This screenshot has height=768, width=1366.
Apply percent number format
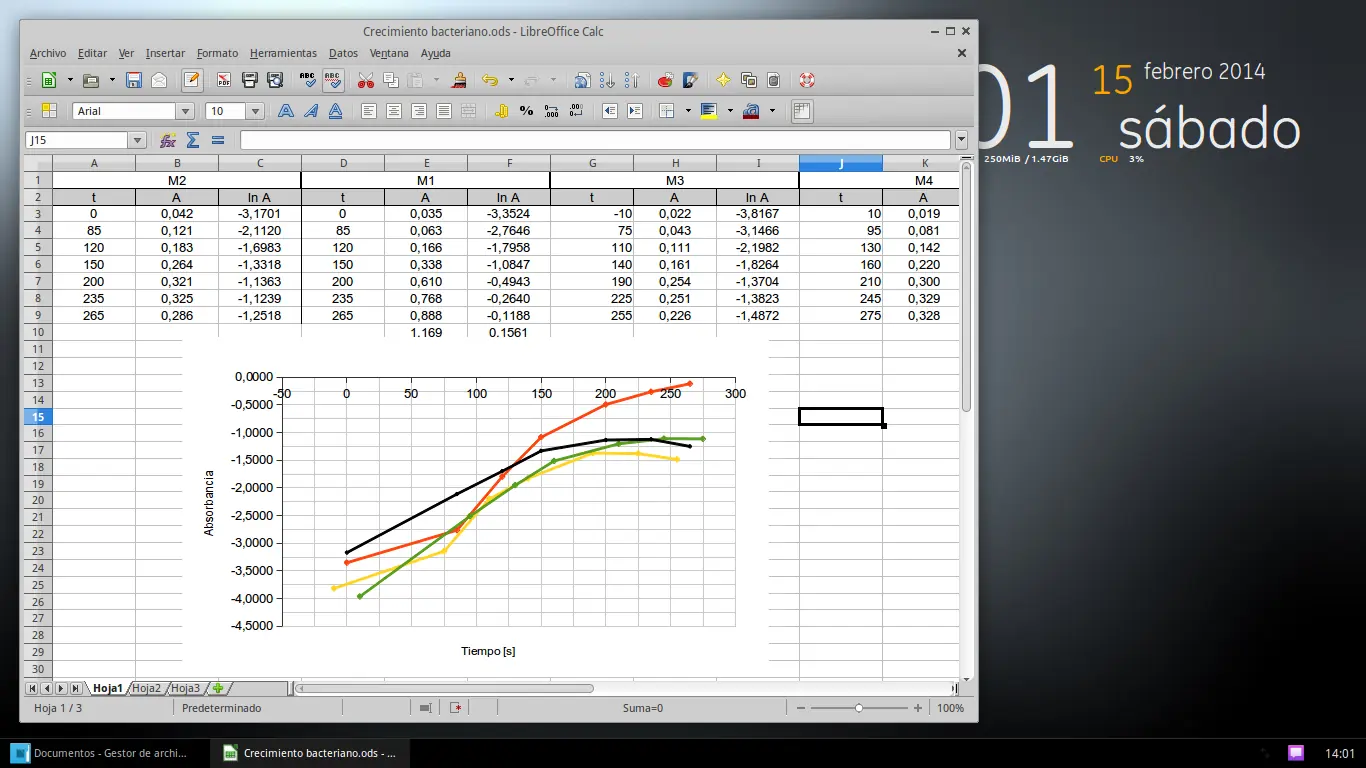tap(526, 111)
